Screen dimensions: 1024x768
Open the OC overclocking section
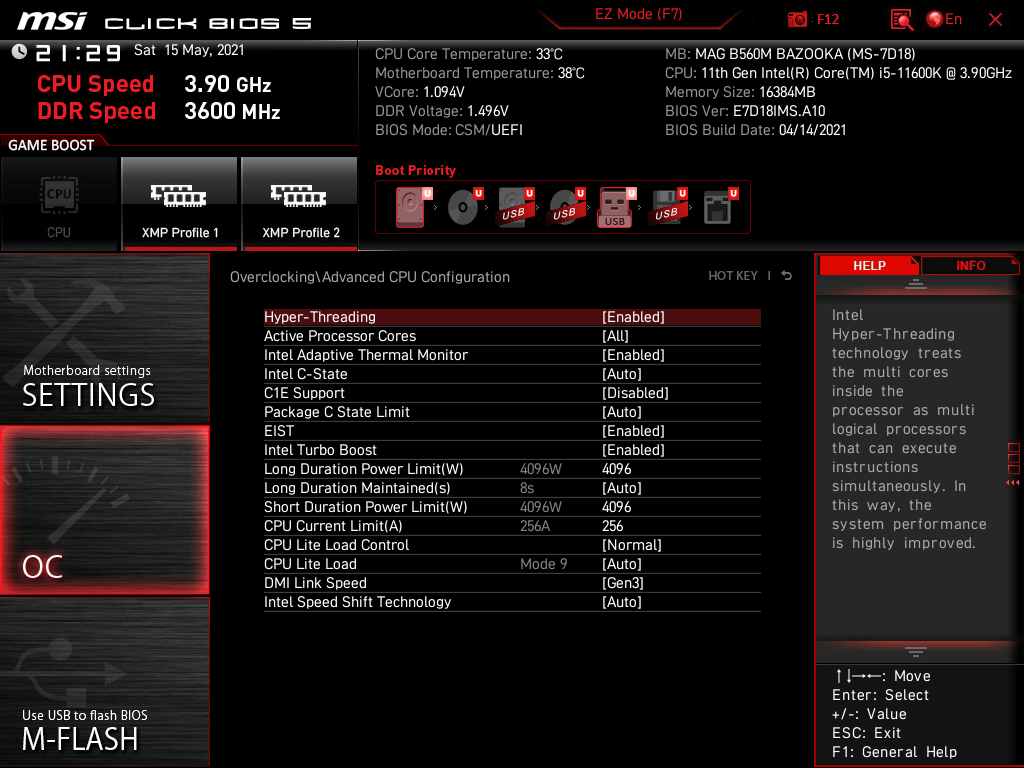click(x=104, y=510)
